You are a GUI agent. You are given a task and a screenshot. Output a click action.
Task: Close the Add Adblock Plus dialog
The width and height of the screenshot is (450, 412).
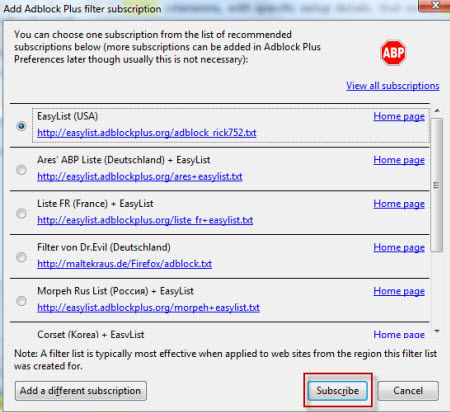(435, 5)
